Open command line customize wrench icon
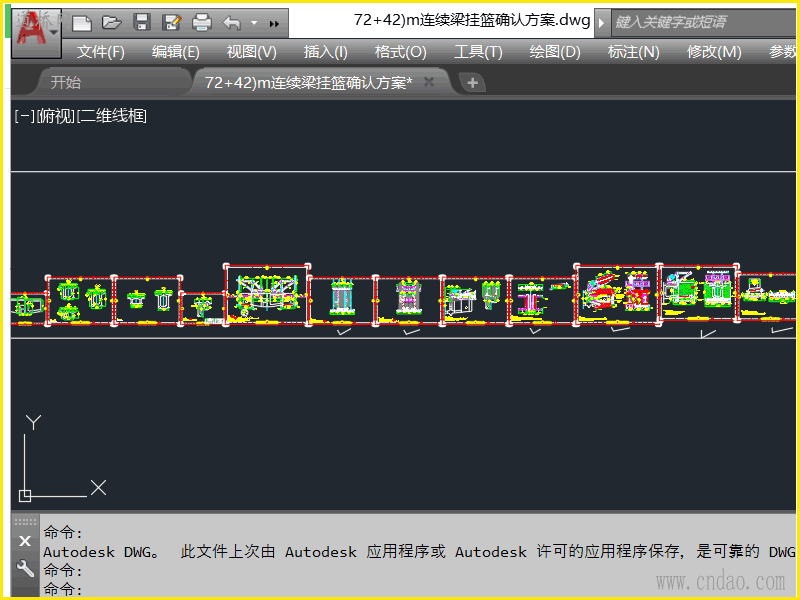800x600 pixels. click(24, 568)
